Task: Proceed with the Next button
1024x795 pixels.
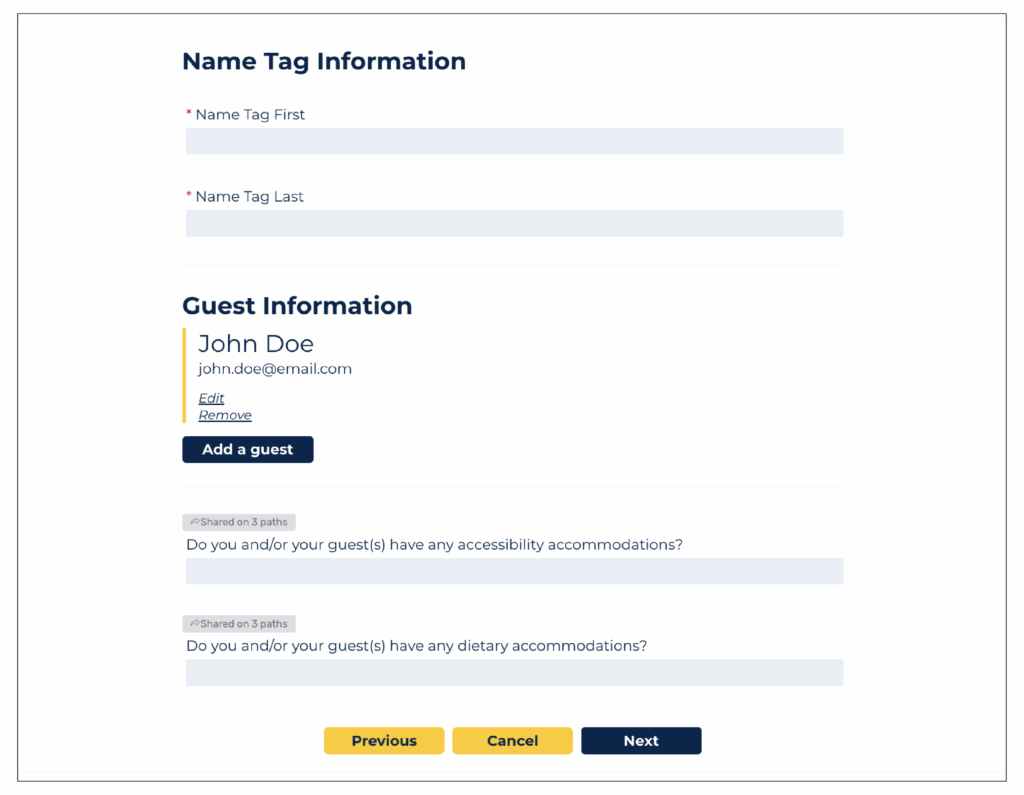Action: pyautogui.click(x=641, y=741)
